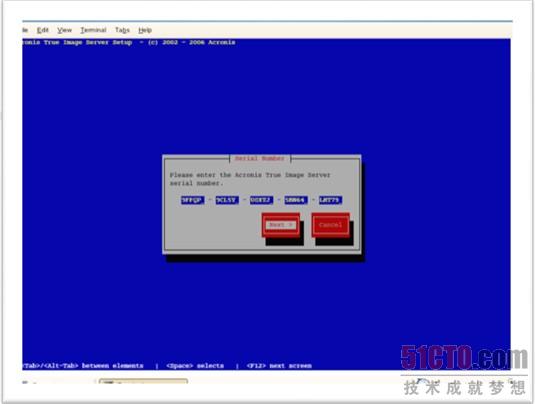Open the Help menu
This screenshot has width=535, height=404.
(x=145, y=30)
